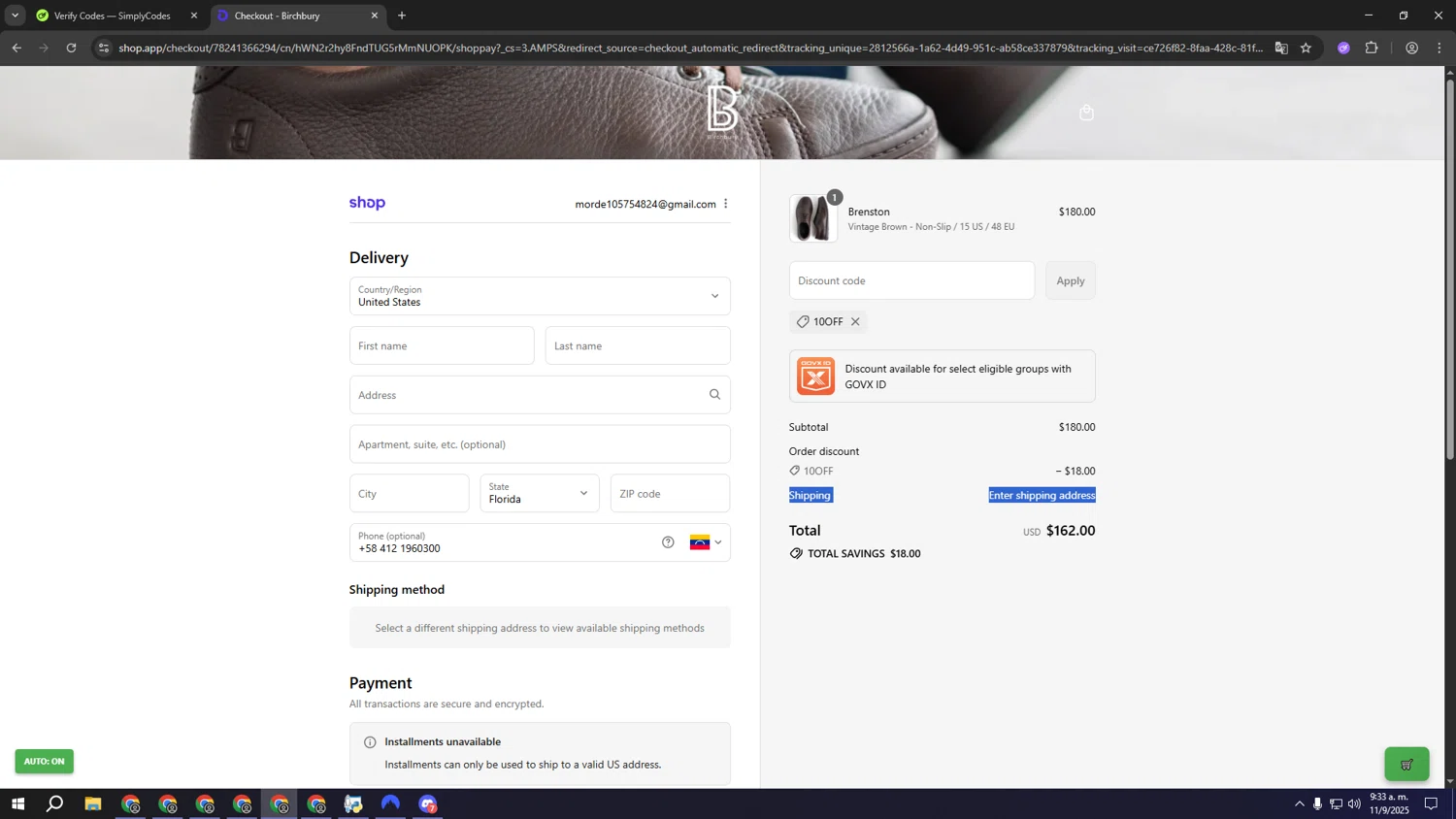Open the Chrome profile icon
Viewport: 1456px width, 819px height.
pyautogui.click(x=1411, y=48)
